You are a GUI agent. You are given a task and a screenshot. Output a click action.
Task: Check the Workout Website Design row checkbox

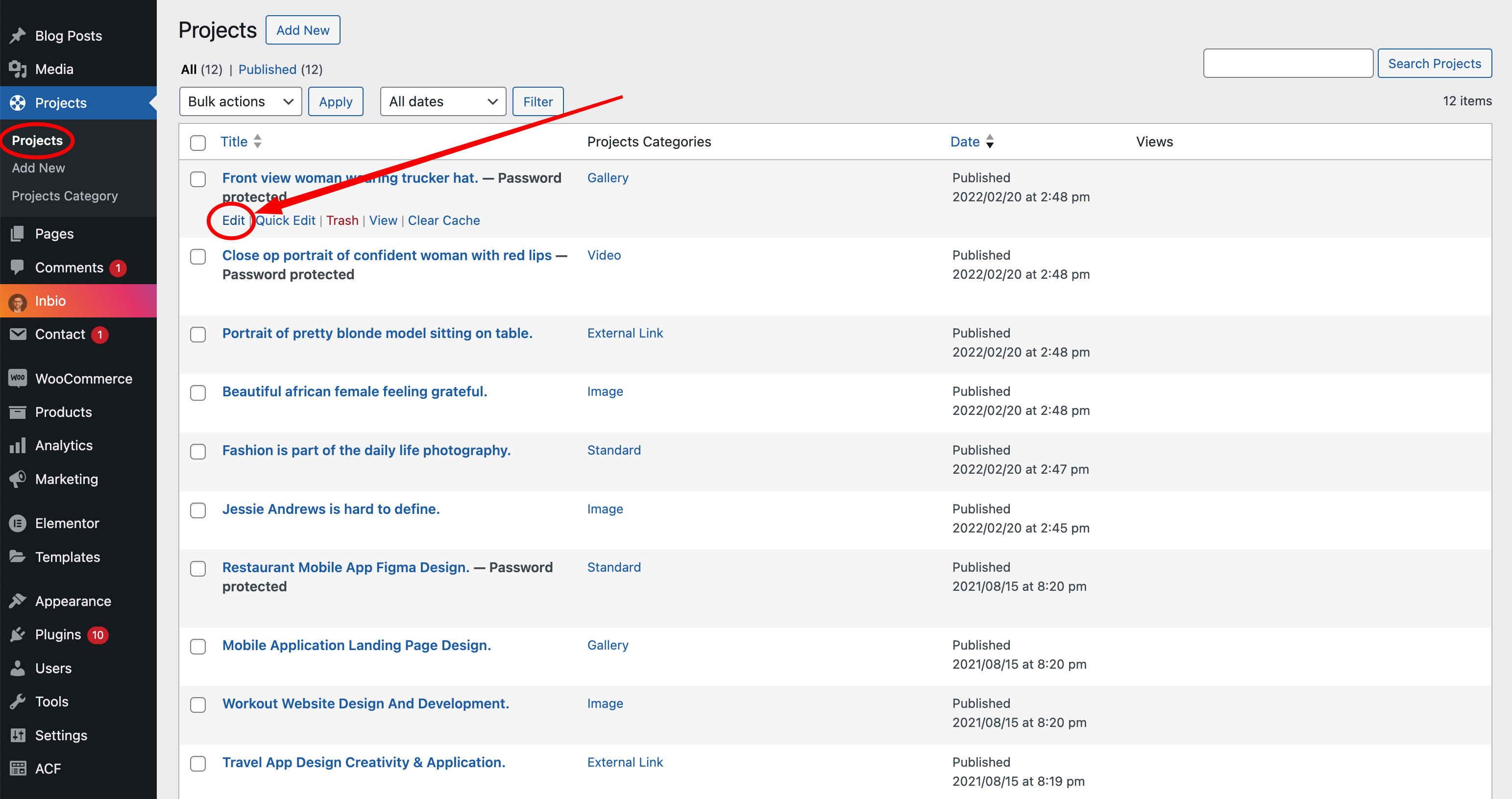click(x=198, y=704)
